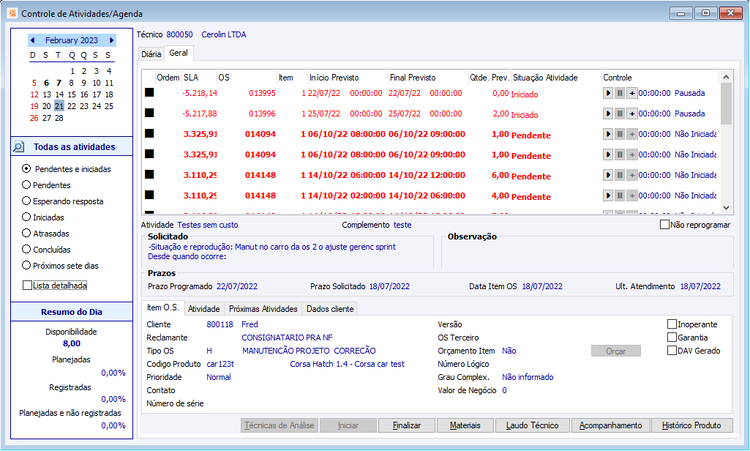Screen dimensions: 750x451
Task: Click the plus icon in the OS 013995 row
Action: click(x=632, y=93)
